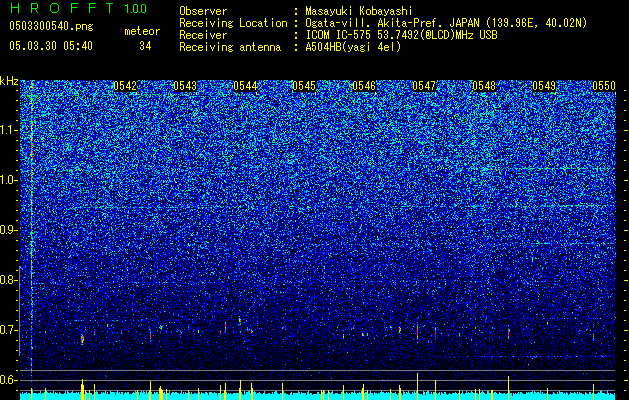The width and height of the screenshot is (629, 400).
Task: Click the 0542 time marker
Action: tap(125, 86)
